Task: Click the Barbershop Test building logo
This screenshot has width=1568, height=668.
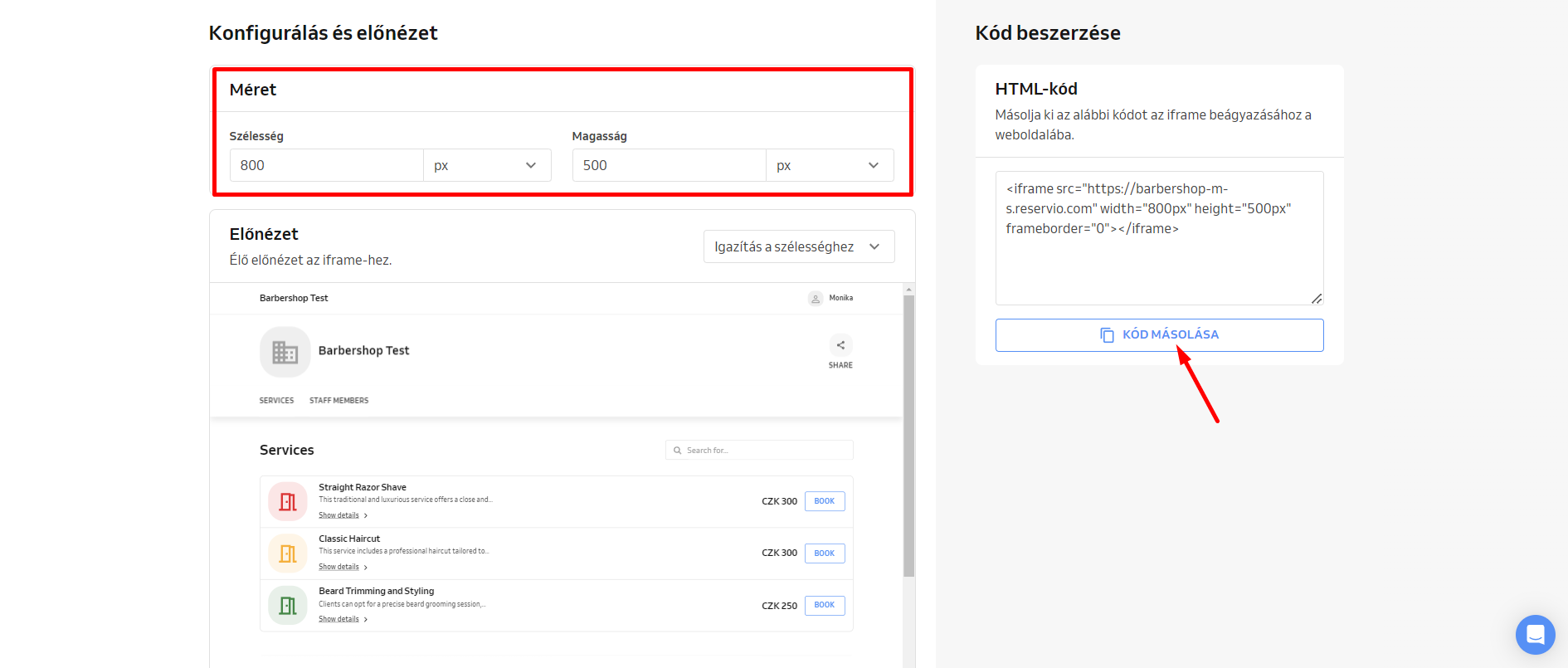Action: (x=285, y=352)
